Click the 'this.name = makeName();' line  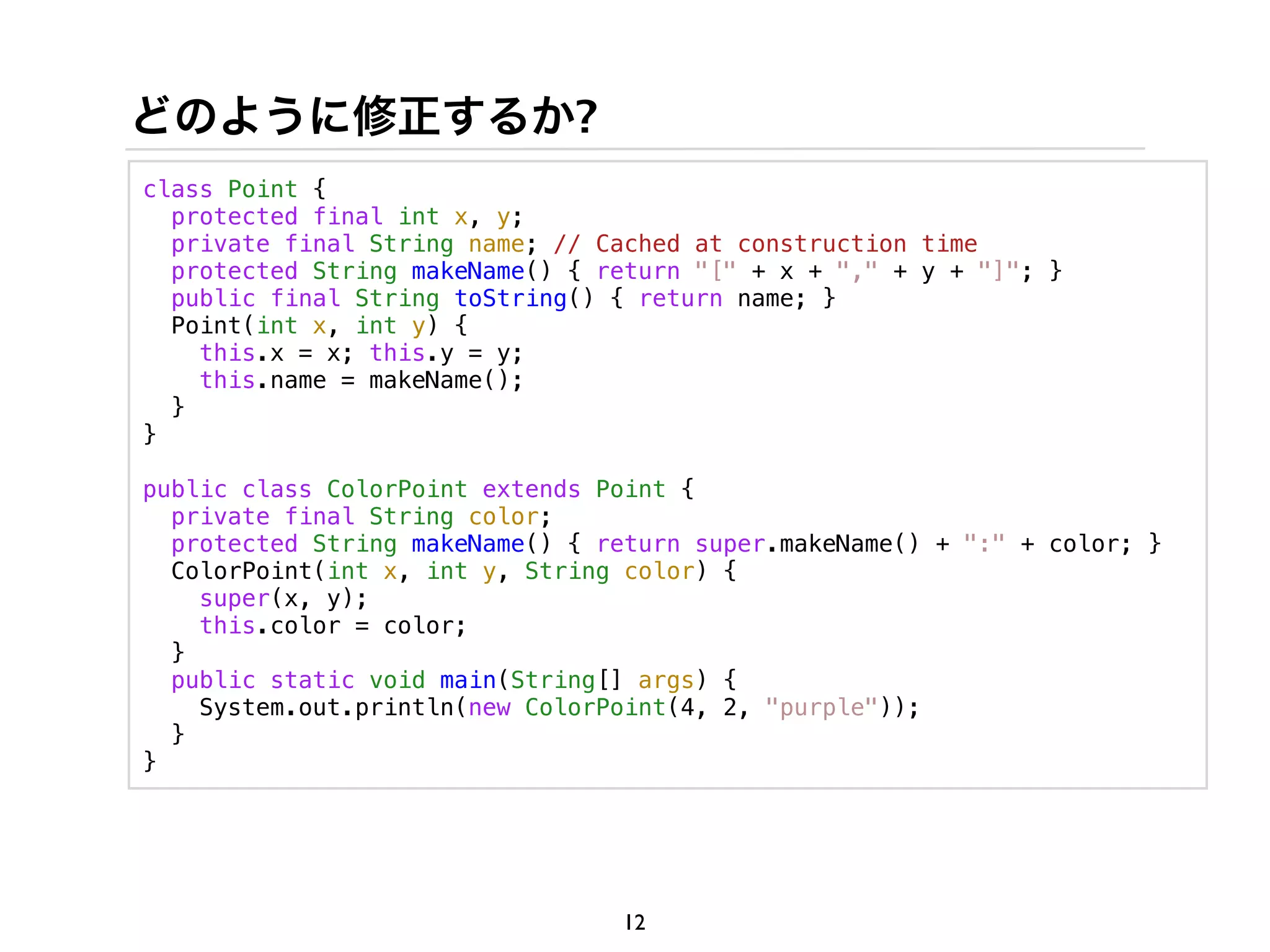(362, 381)
